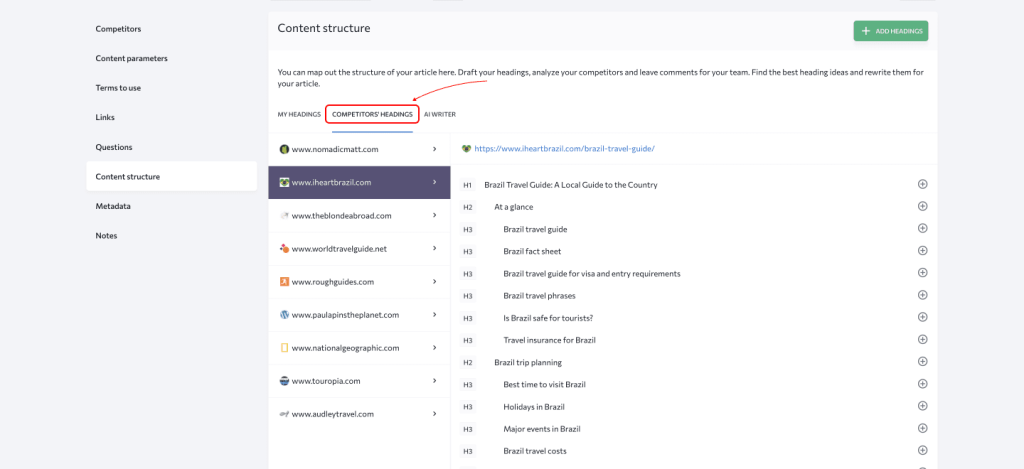Open the iheartbrazil.com brazil-travel-guide link
This screenshot has height=469, width=1024.
[564, 149]
